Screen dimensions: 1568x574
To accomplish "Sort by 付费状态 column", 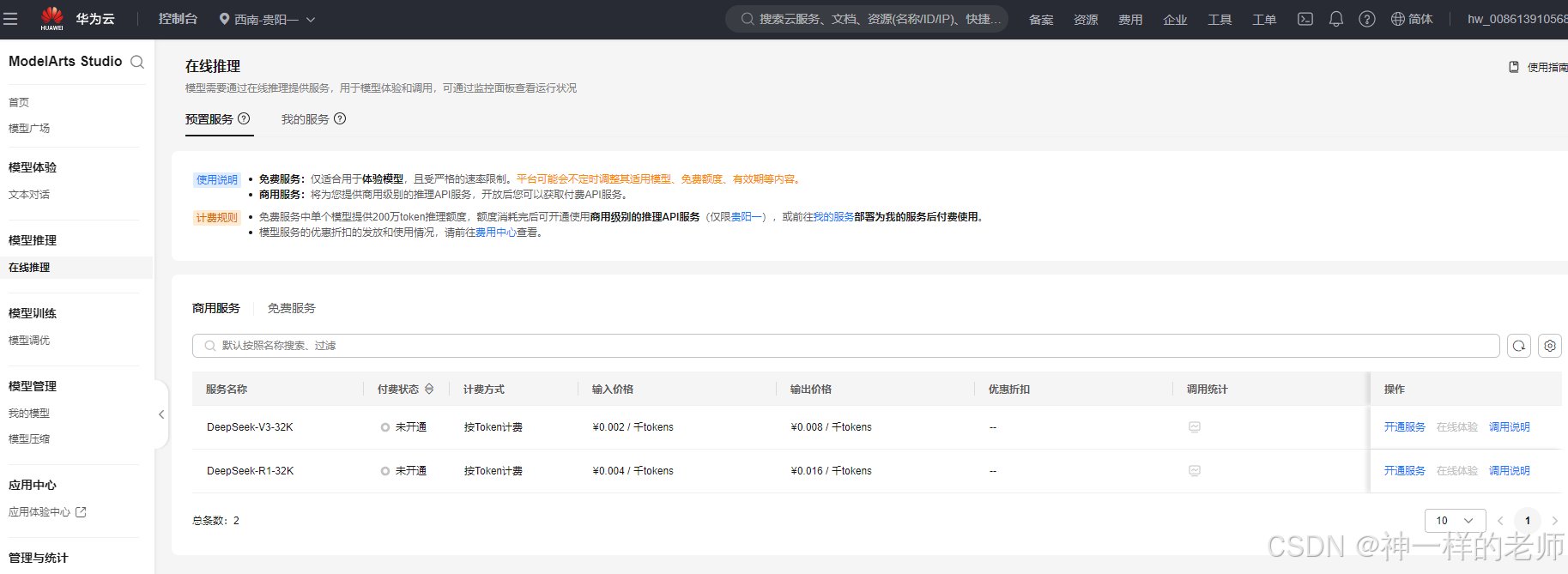I will [429, 389].
